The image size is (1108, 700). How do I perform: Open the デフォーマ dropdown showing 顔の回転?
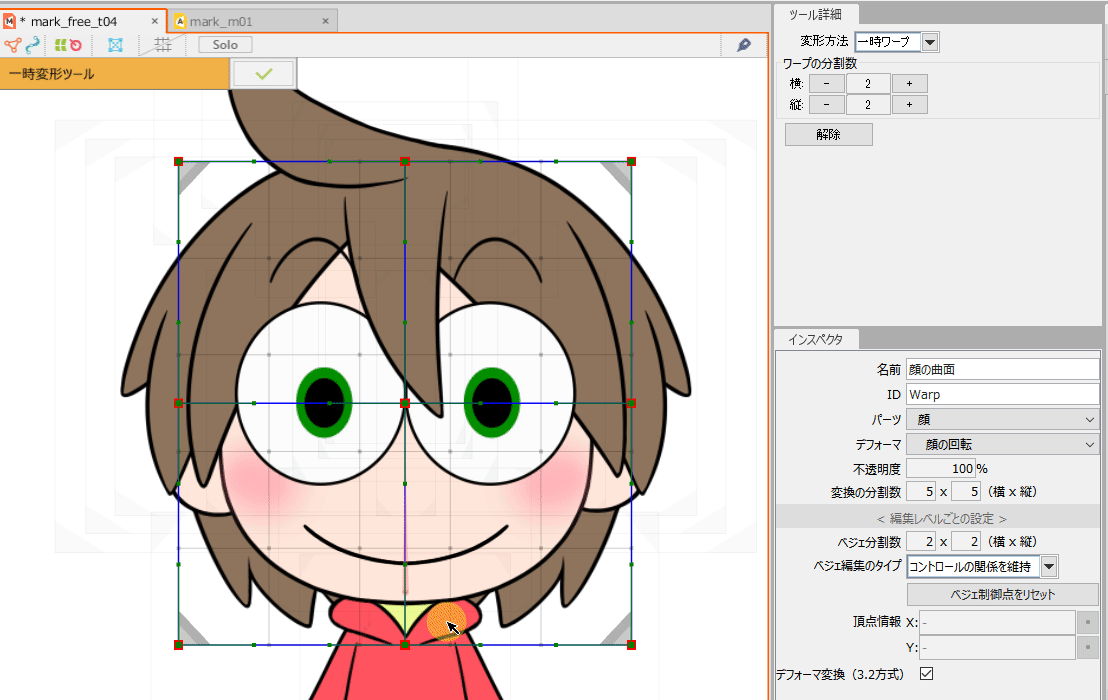1002,445
